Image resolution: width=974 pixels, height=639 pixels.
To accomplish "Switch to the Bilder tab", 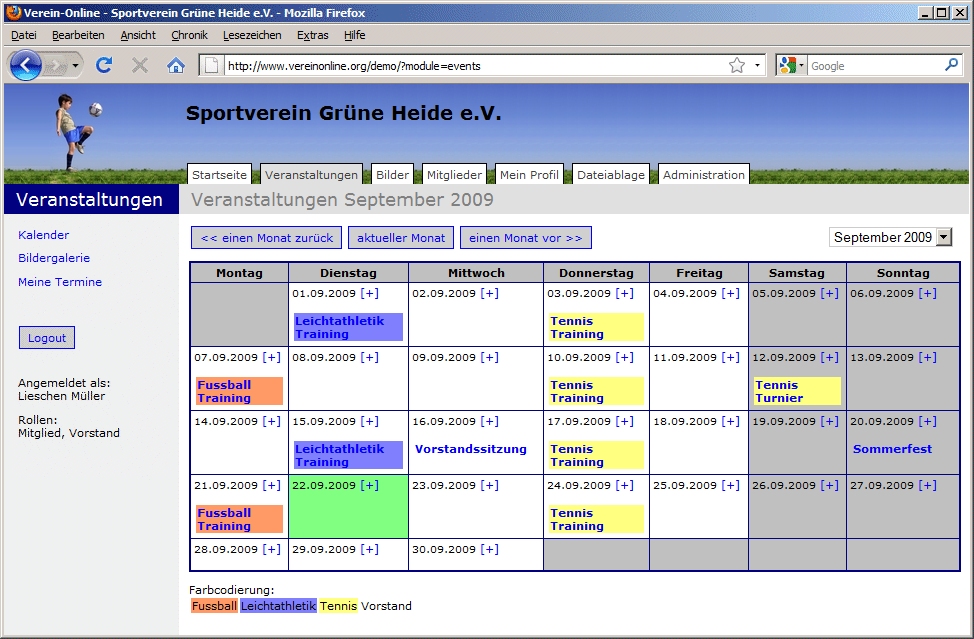I will click(x=391, y=173).
